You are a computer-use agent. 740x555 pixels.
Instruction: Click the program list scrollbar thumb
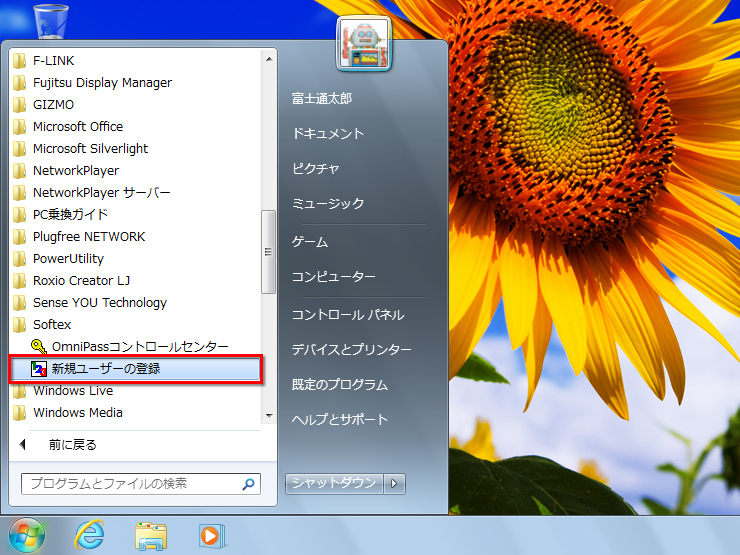click(x=269, y=252)
